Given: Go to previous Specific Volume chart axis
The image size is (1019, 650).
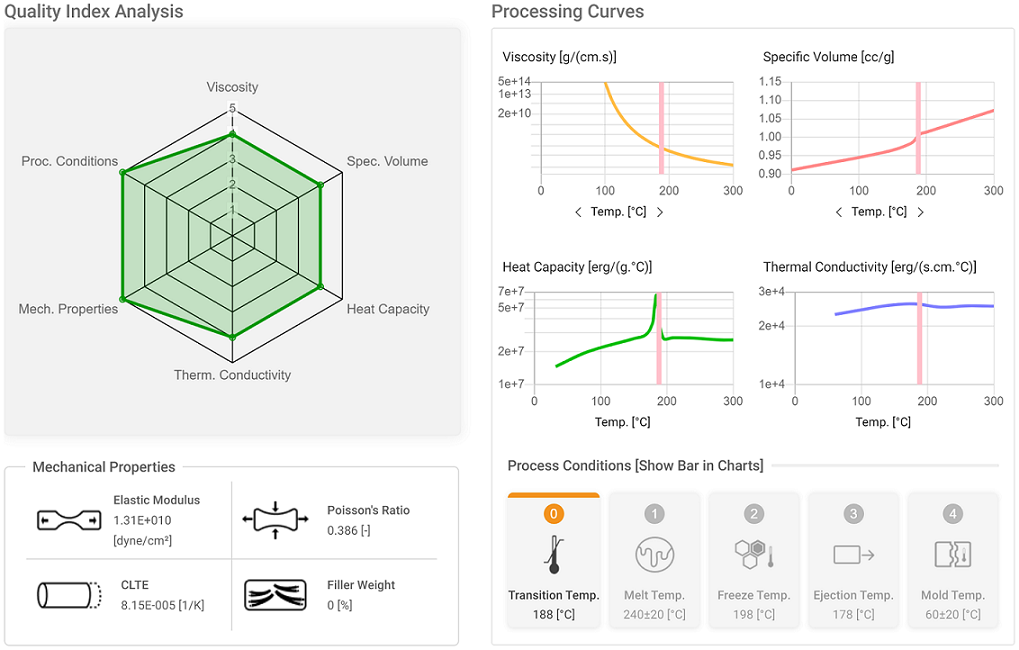Looking at the screenshot, I should tap(839, 212).
